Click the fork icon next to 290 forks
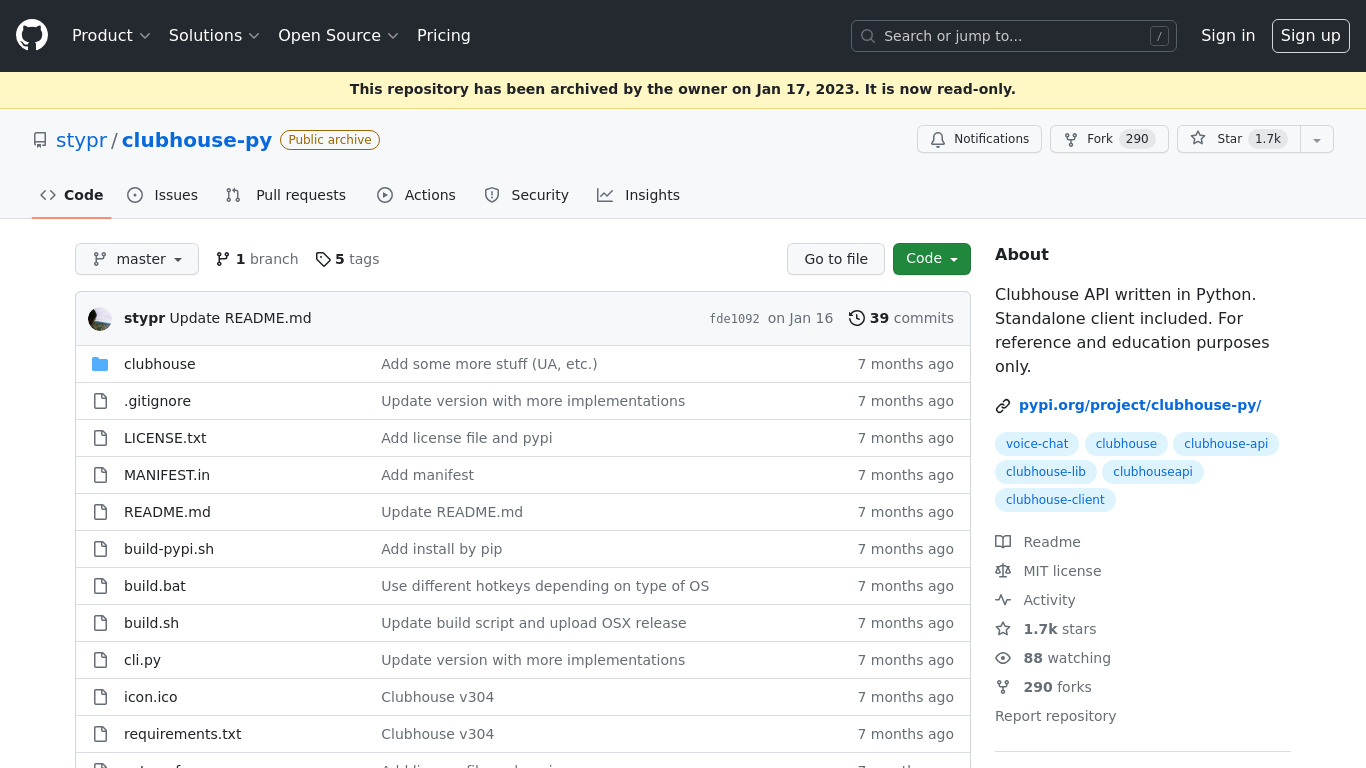This screenshot has width=1366, height=768. pyautogui.click(x=1003, y=687)
